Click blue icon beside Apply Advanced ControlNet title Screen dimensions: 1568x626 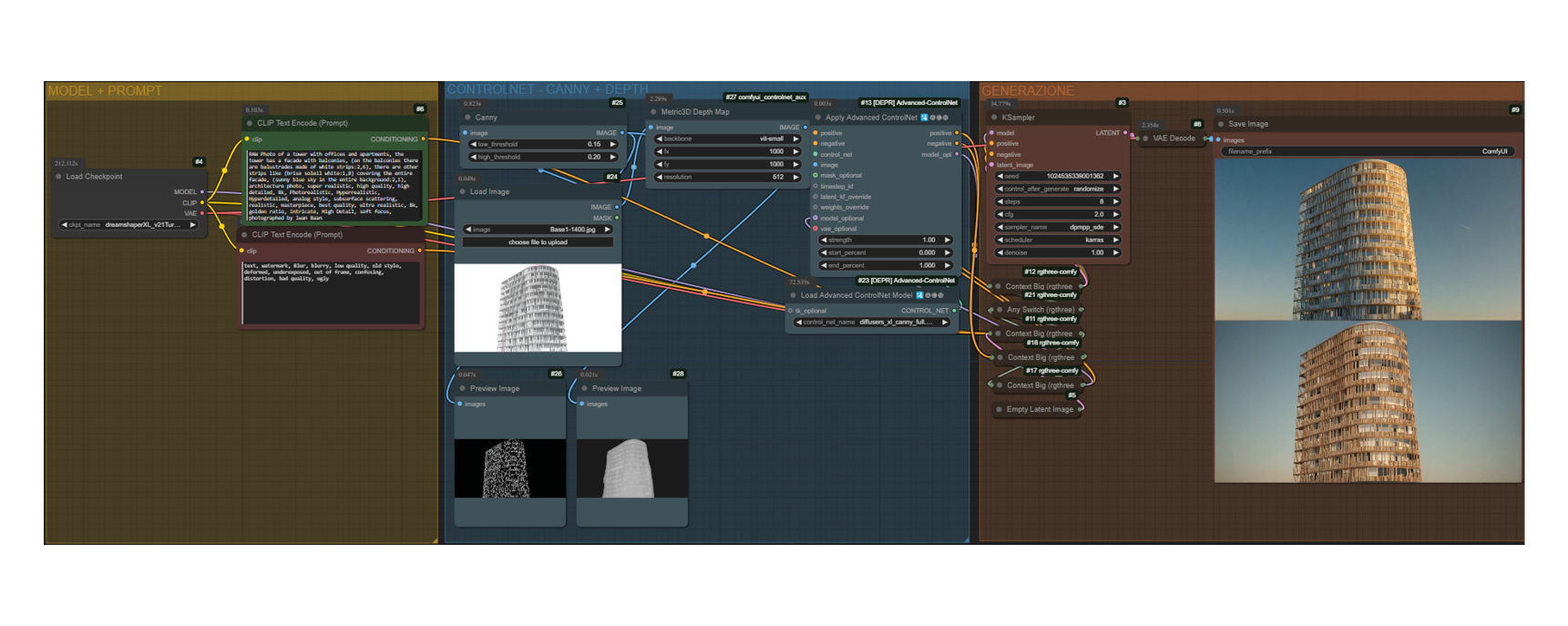coord(924,118)
